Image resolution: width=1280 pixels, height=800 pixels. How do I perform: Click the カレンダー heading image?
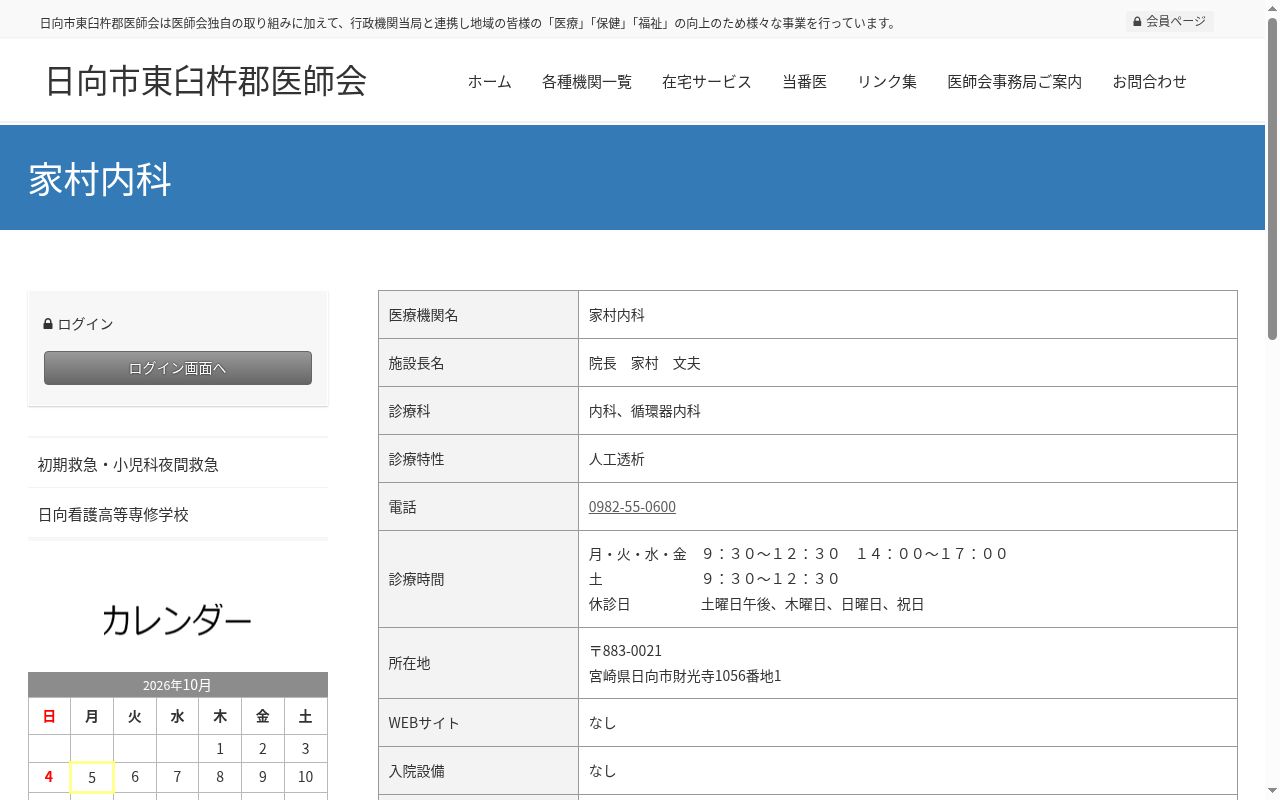coord(177,621)
